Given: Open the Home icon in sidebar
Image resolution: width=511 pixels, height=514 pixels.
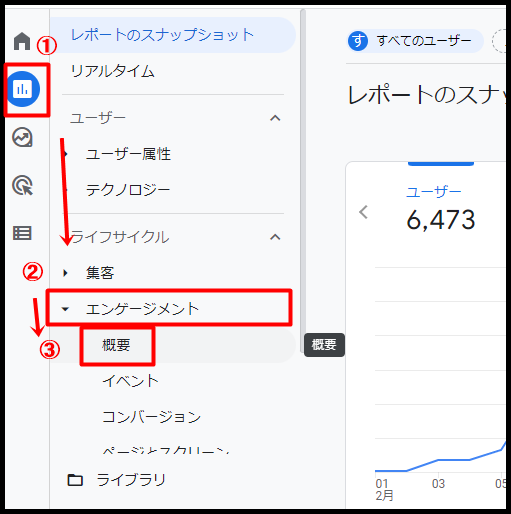Looking at the screenshot, I should click(22, 41).
